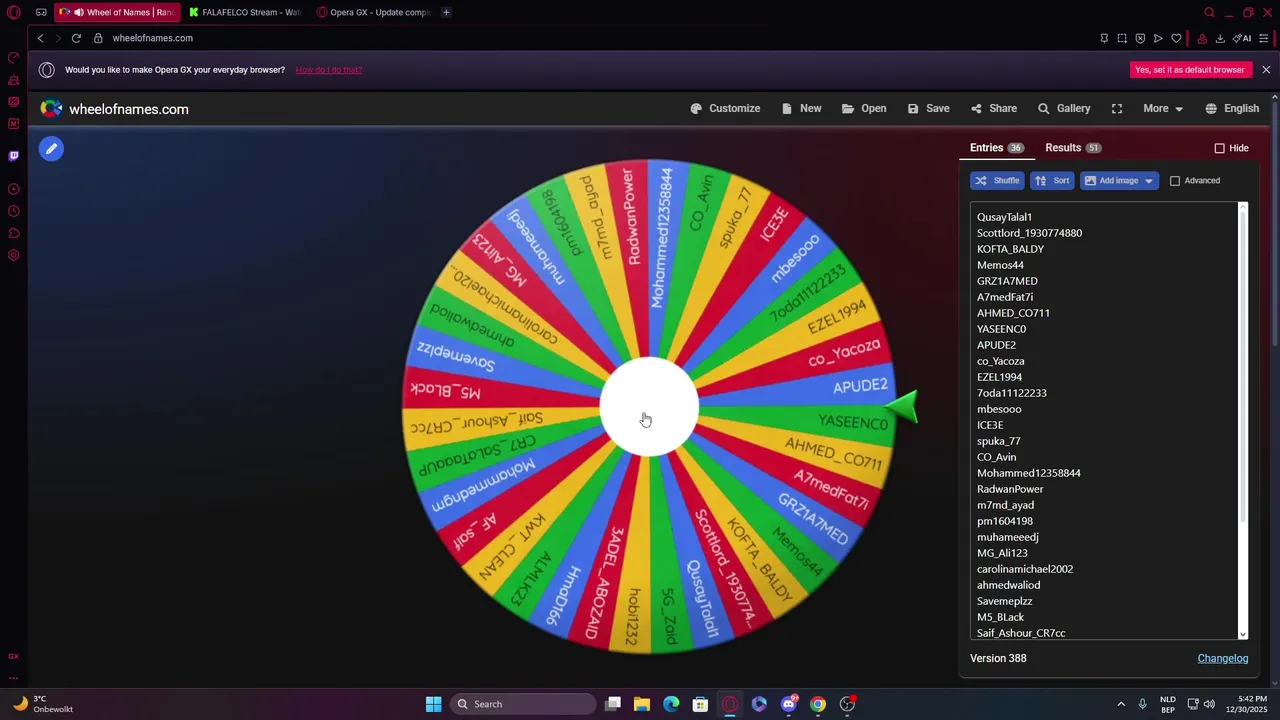
Task: Switch to the Results tab
Action: pyautogui.click(x=1073, y=148)
